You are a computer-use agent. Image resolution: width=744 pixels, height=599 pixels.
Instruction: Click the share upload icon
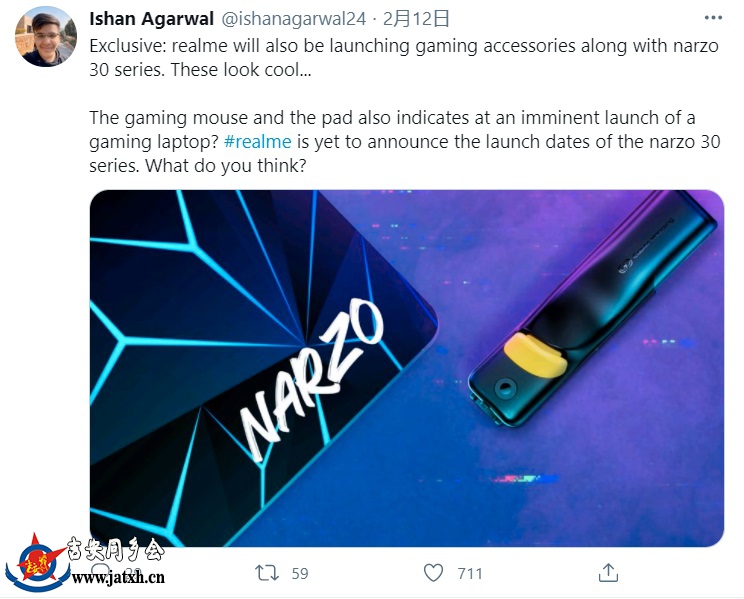608,572
